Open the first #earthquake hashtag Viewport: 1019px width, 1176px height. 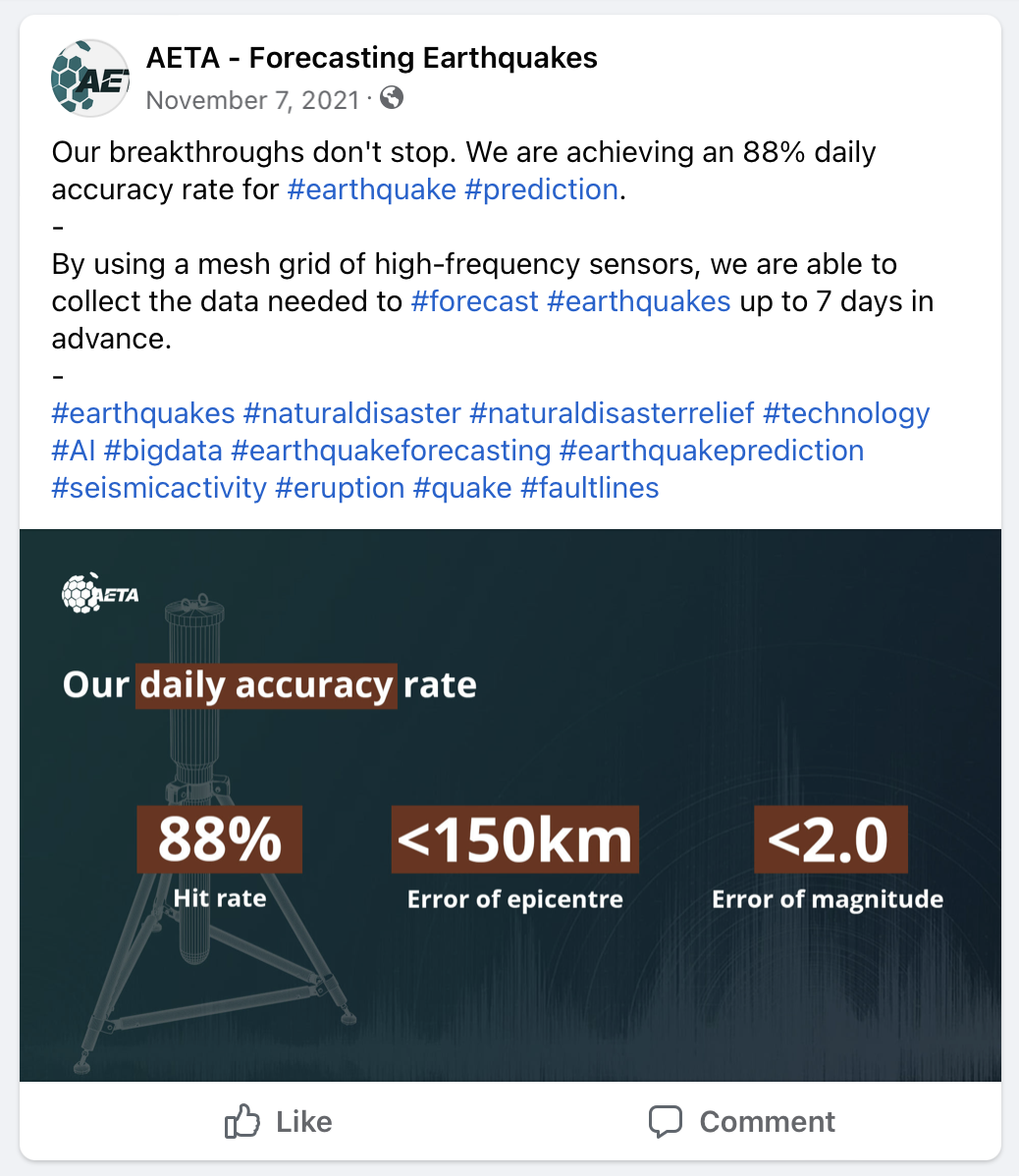point(371,189)
